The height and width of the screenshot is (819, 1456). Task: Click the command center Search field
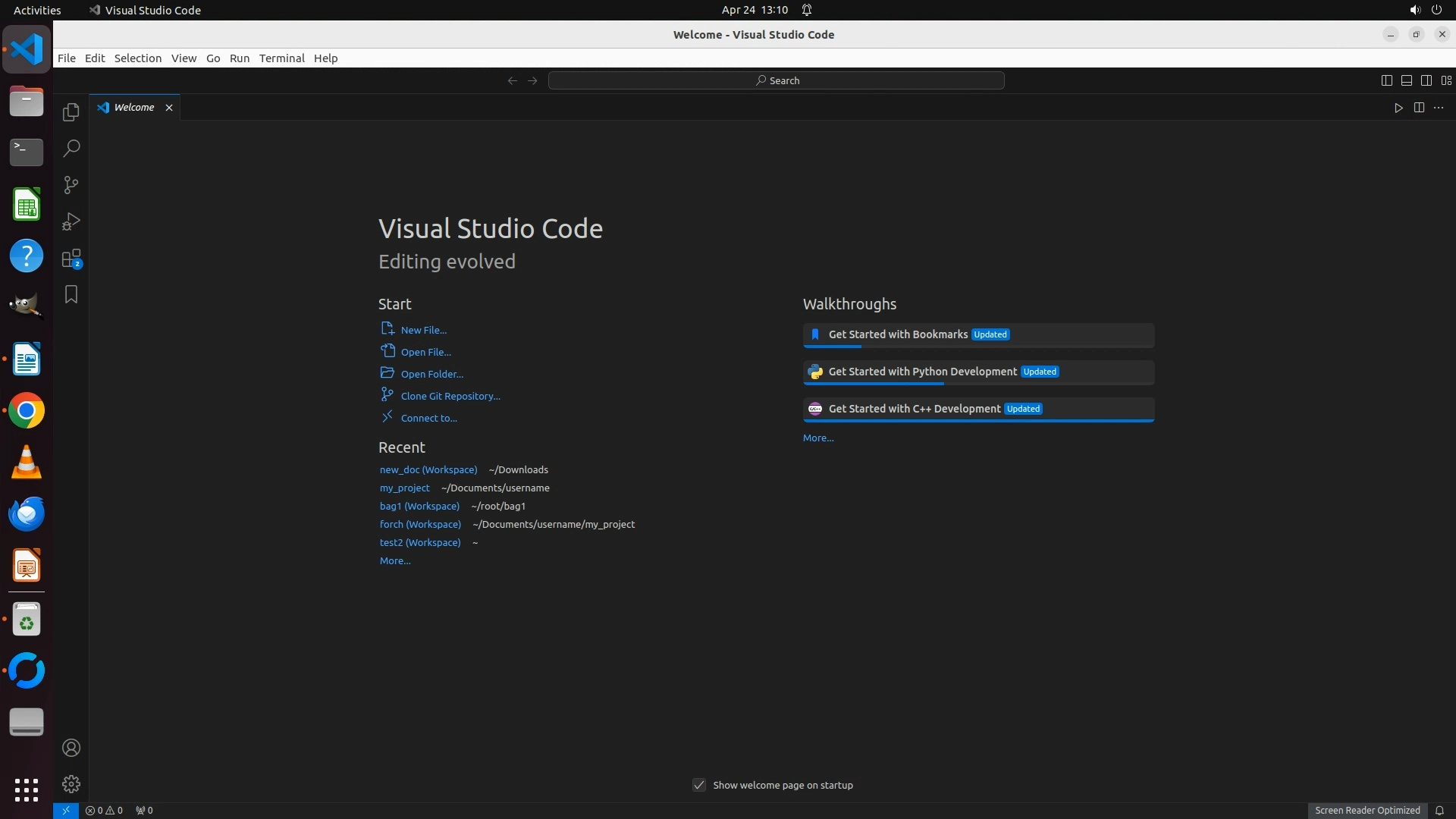point(776,80)
